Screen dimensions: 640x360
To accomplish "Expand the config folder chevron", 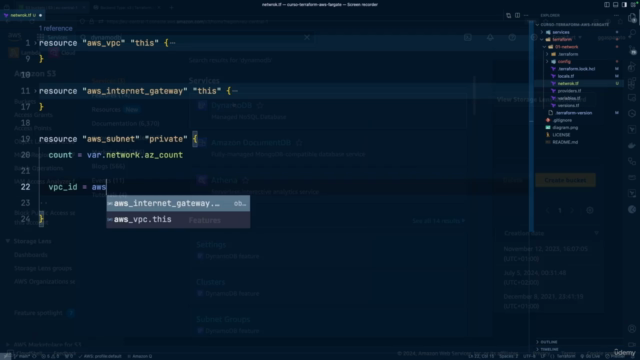I will pyautogui.click(x=547, y=61).
